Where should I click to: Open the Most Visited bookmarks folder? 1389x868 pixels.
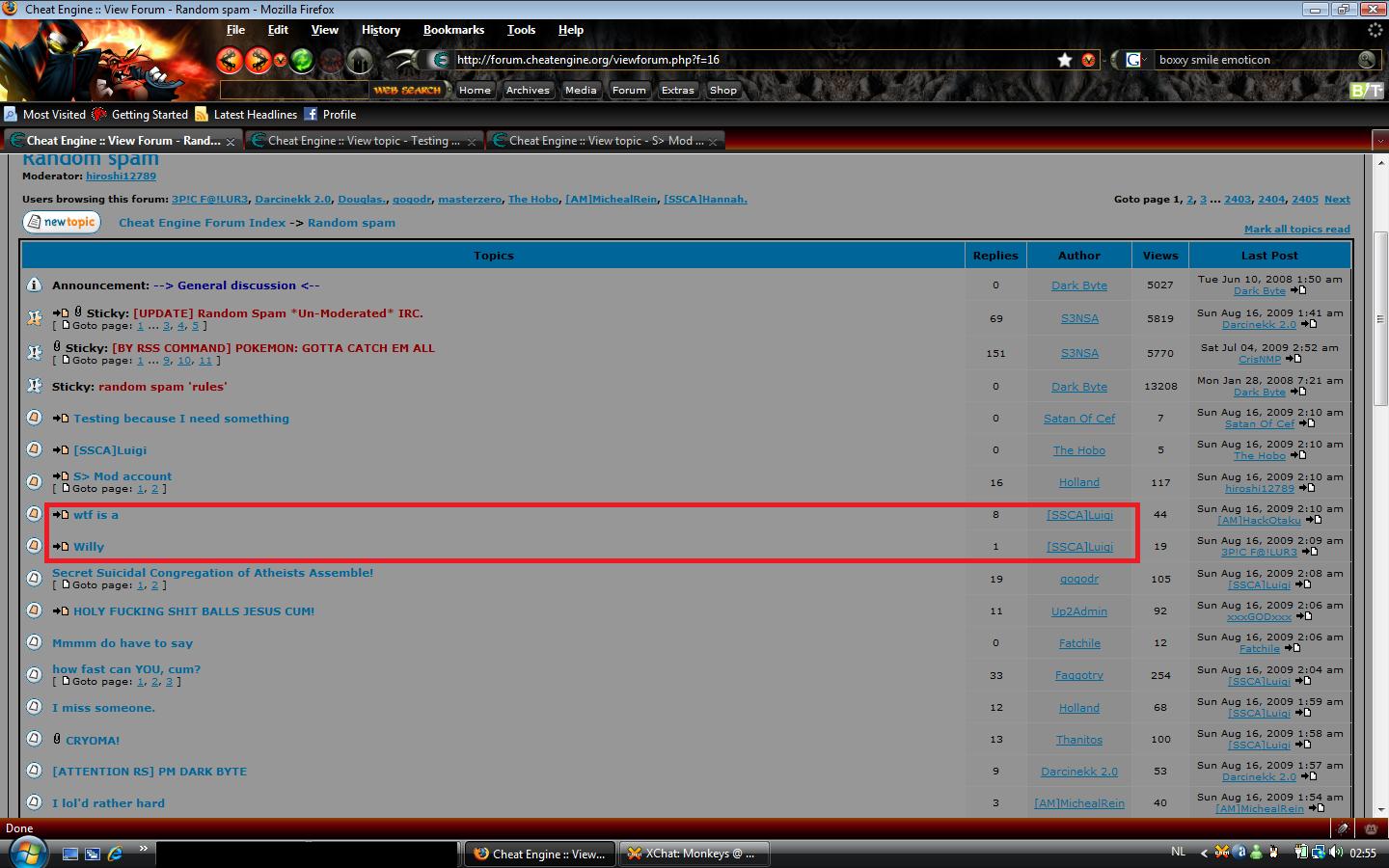point(44,114)
